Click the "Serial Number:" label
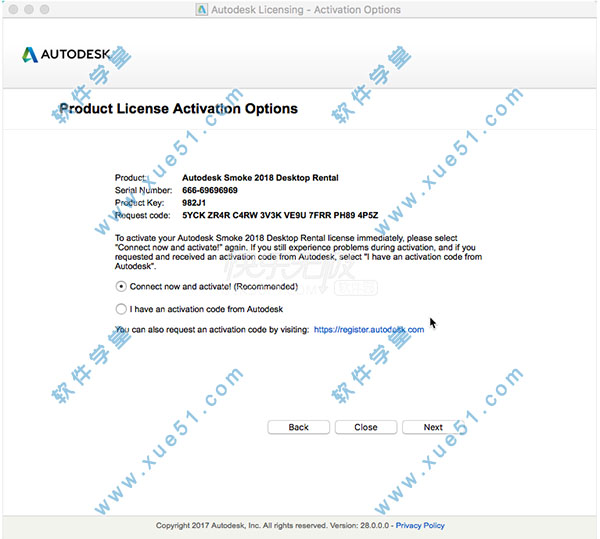The width and height of the screenshot is (600, 539). (143, 190)
